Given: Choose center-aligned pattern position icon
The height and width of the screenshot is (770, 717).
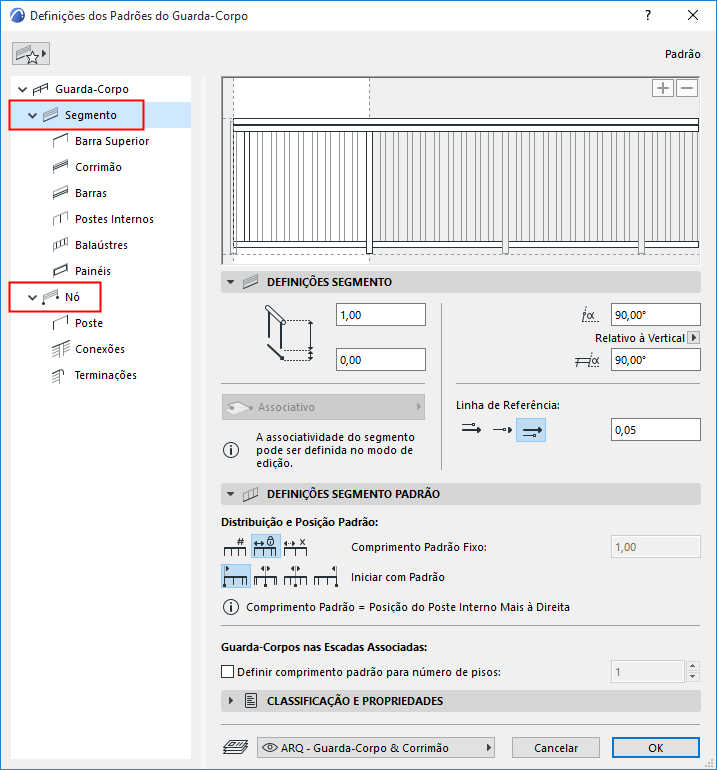Looking at the screenshot, I should pyautogui.click(x=266, y=576).
